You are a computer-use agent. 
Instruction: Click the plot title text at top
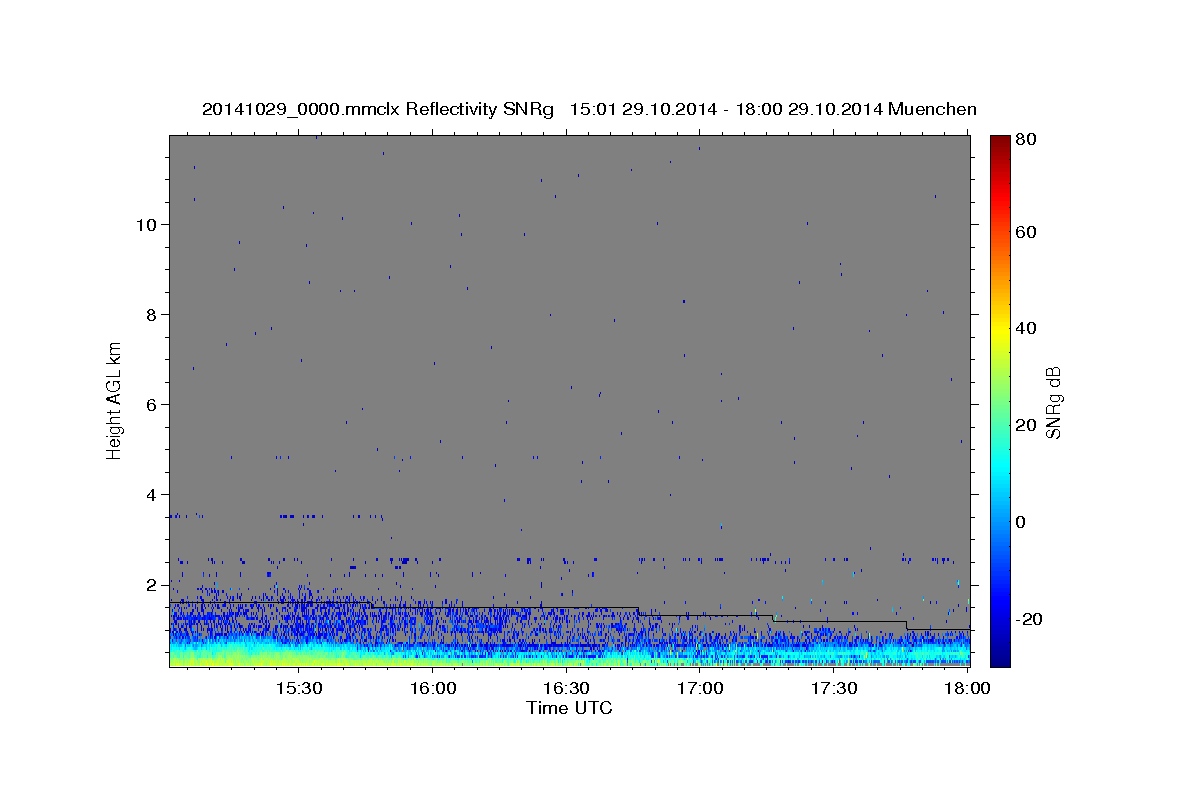(x=589, y=109)
